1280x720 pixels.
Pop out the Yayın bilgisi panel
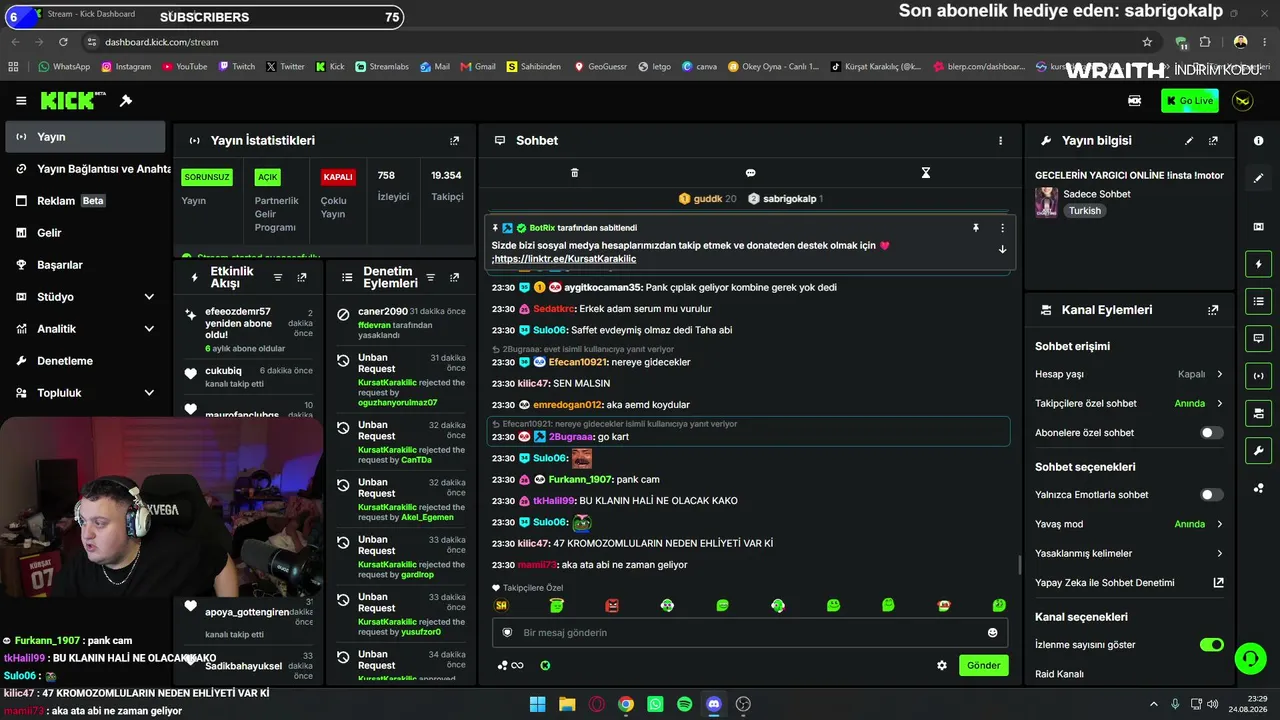pyautogui.click(x=1214, y=141)
